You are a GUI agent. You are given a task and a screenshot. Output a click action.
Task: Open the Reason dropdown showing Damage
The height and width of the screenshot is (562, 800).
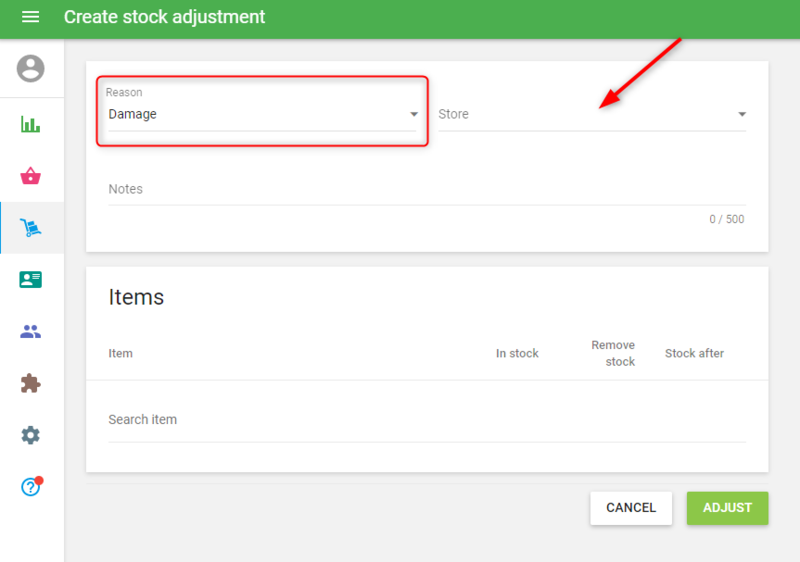coord(262,114)
